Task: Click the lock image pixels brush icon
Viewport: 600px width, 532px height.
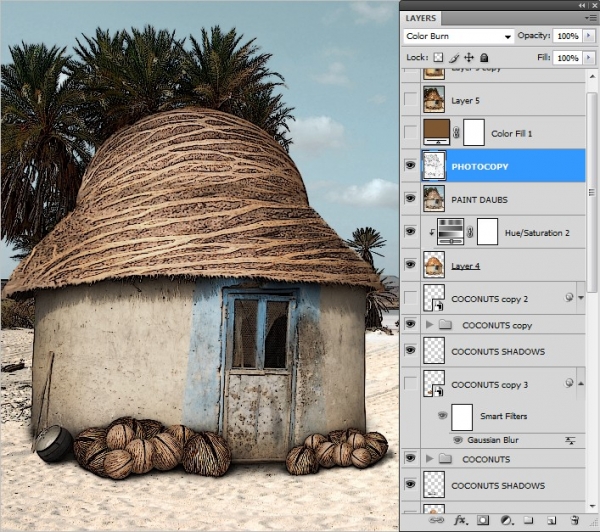Action: (454, 57)
